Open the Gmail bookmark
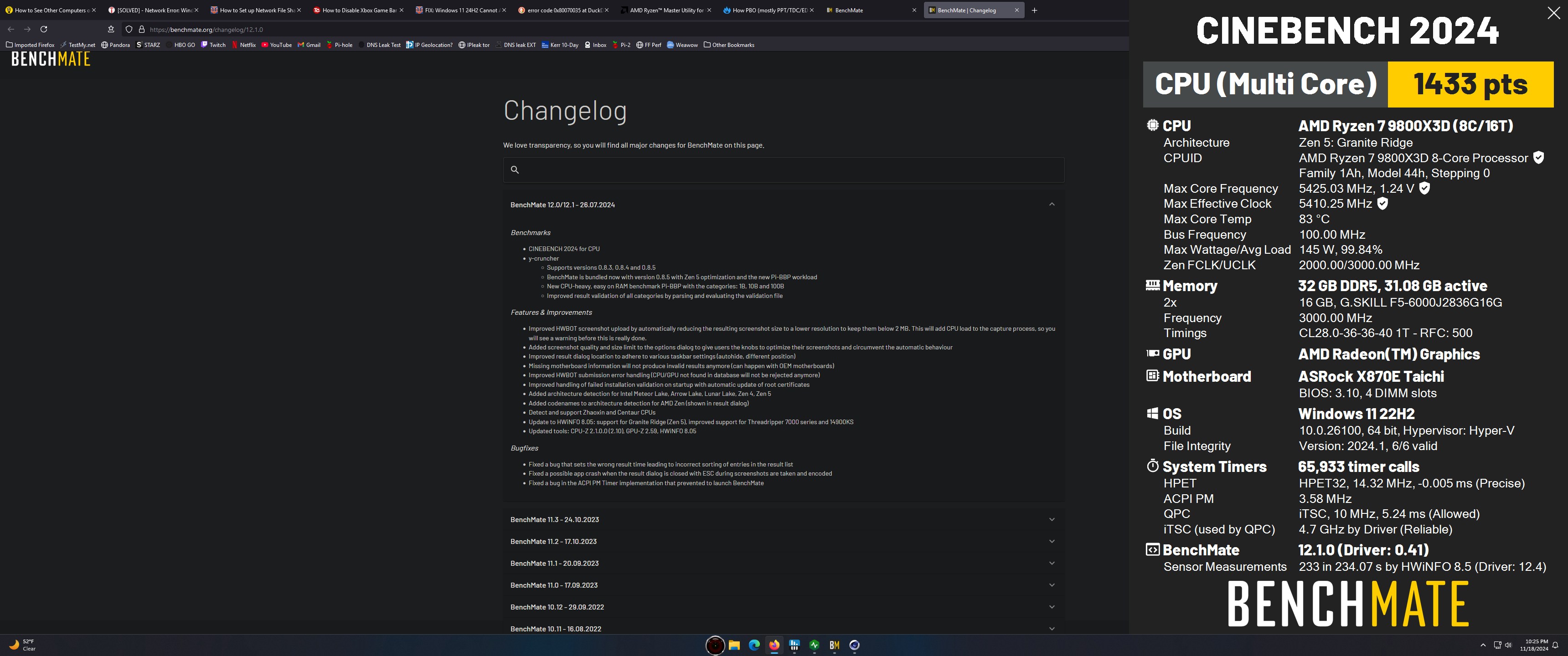 pyautogui.click(x=309, y=45)
